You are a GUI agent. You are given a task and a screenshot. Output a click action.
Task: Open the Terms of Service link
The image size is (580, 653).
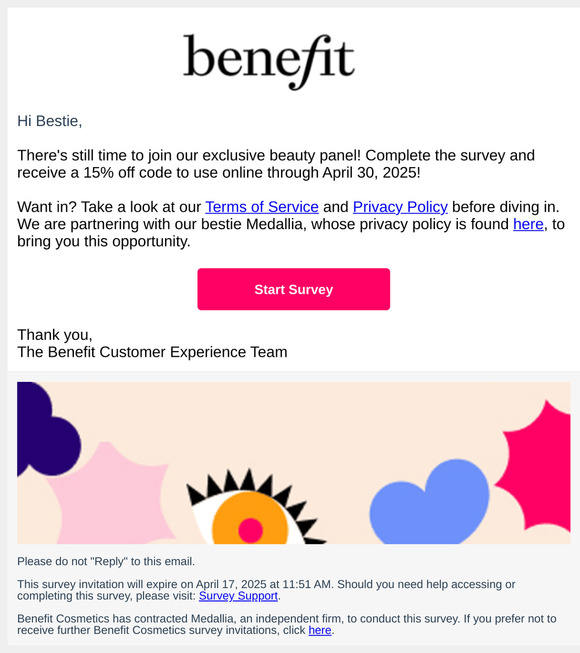[x=262, y=207]
